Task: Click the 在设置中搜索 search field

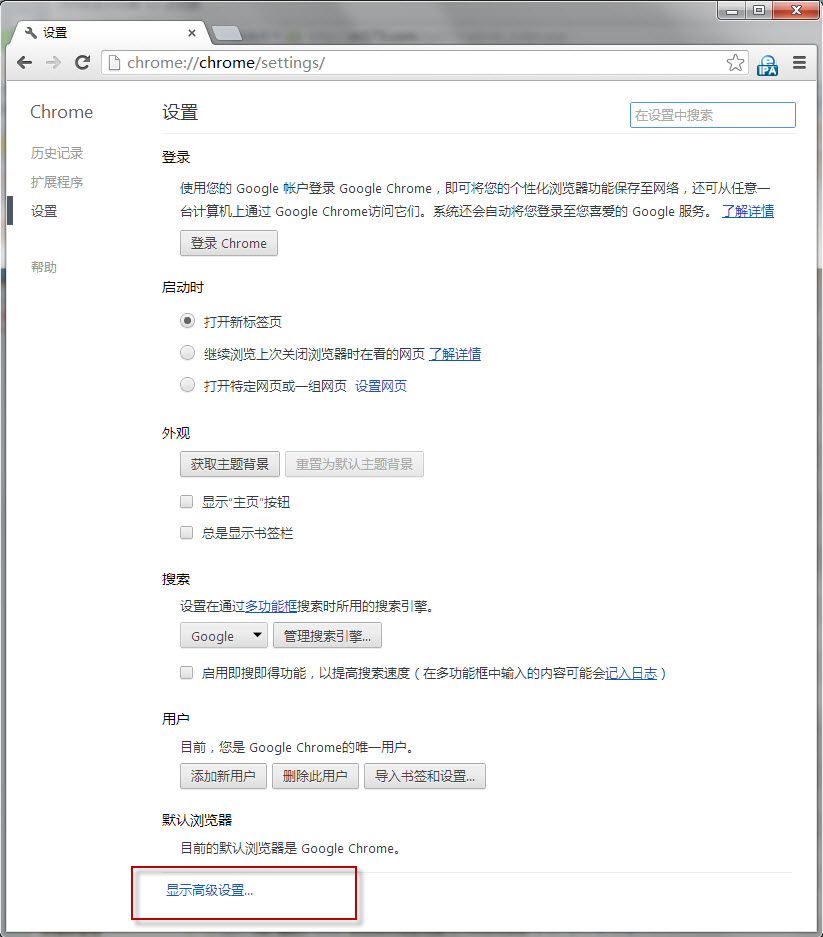Action: click(712, 115)
